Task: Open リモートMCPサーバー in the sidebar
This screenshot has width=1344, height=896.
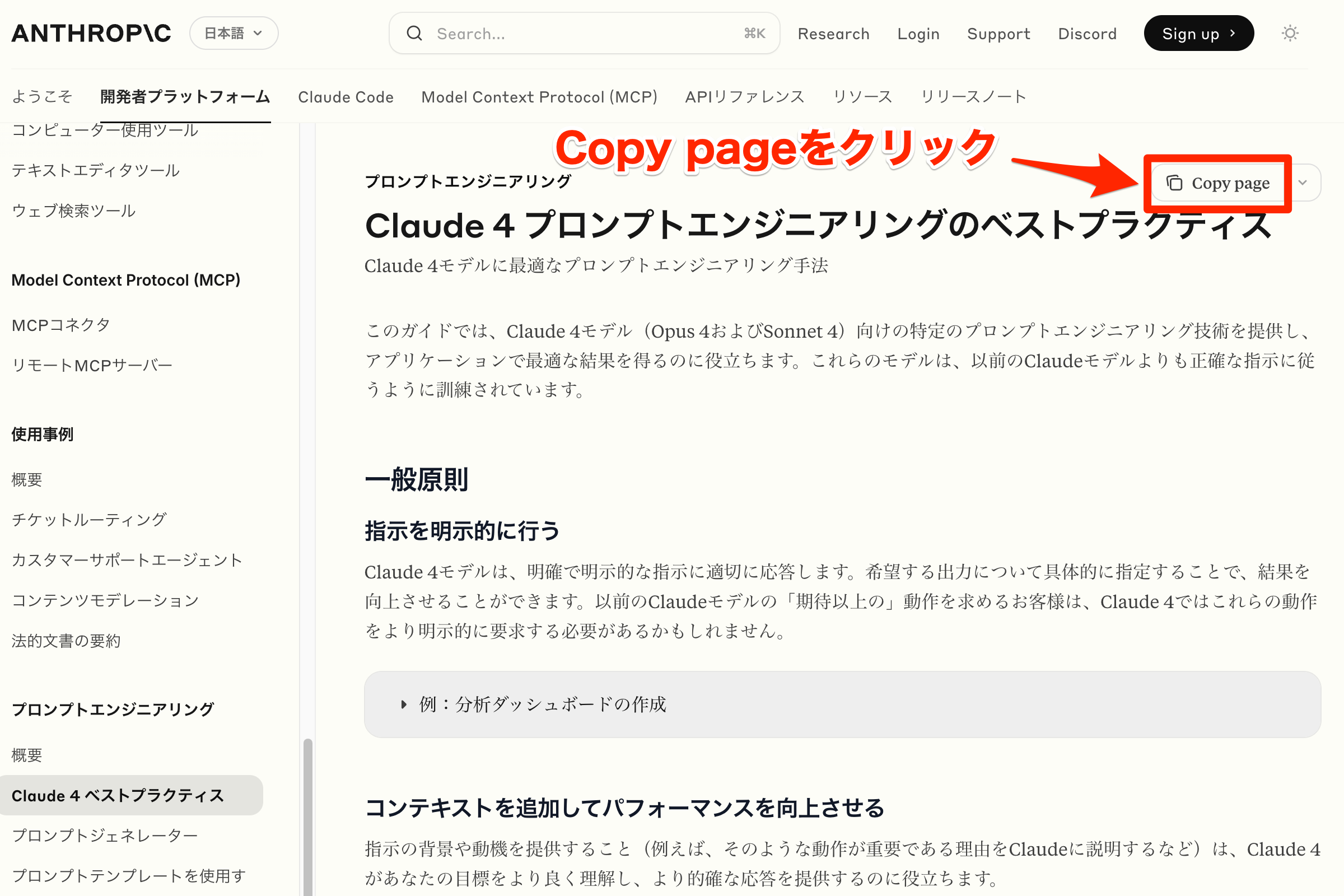Action: tap(92, 365)
